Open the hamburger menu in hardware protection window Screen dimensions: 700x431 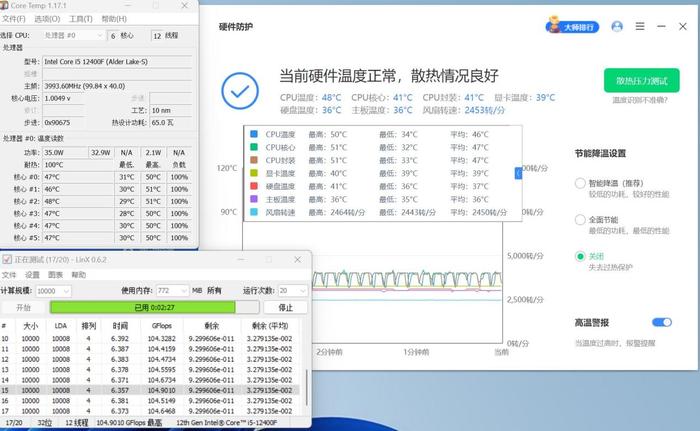coord(640,26)
